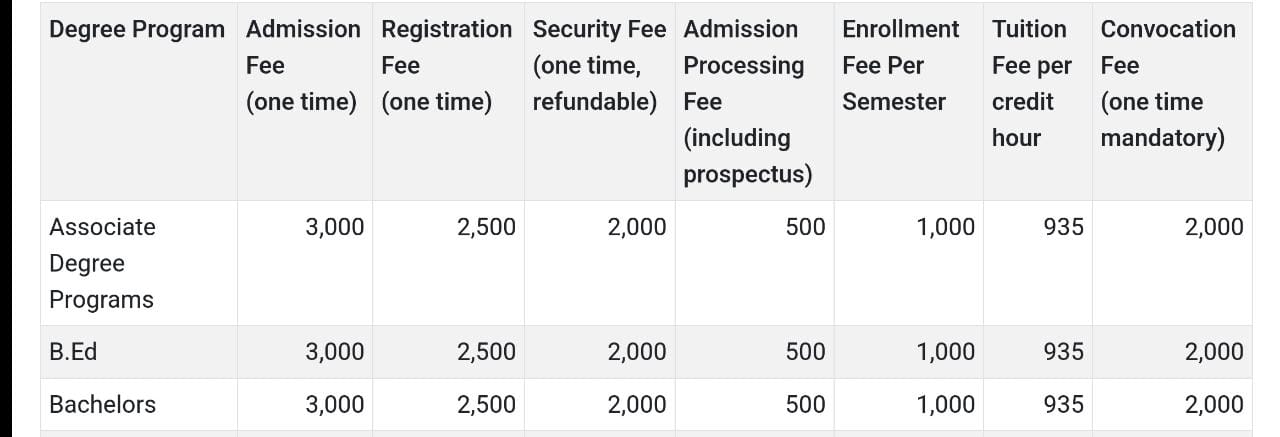This screenshot has width=1280, height=437.
Task: Click Associate Degree processing fee value 500
Action: (x=805, y=228)
